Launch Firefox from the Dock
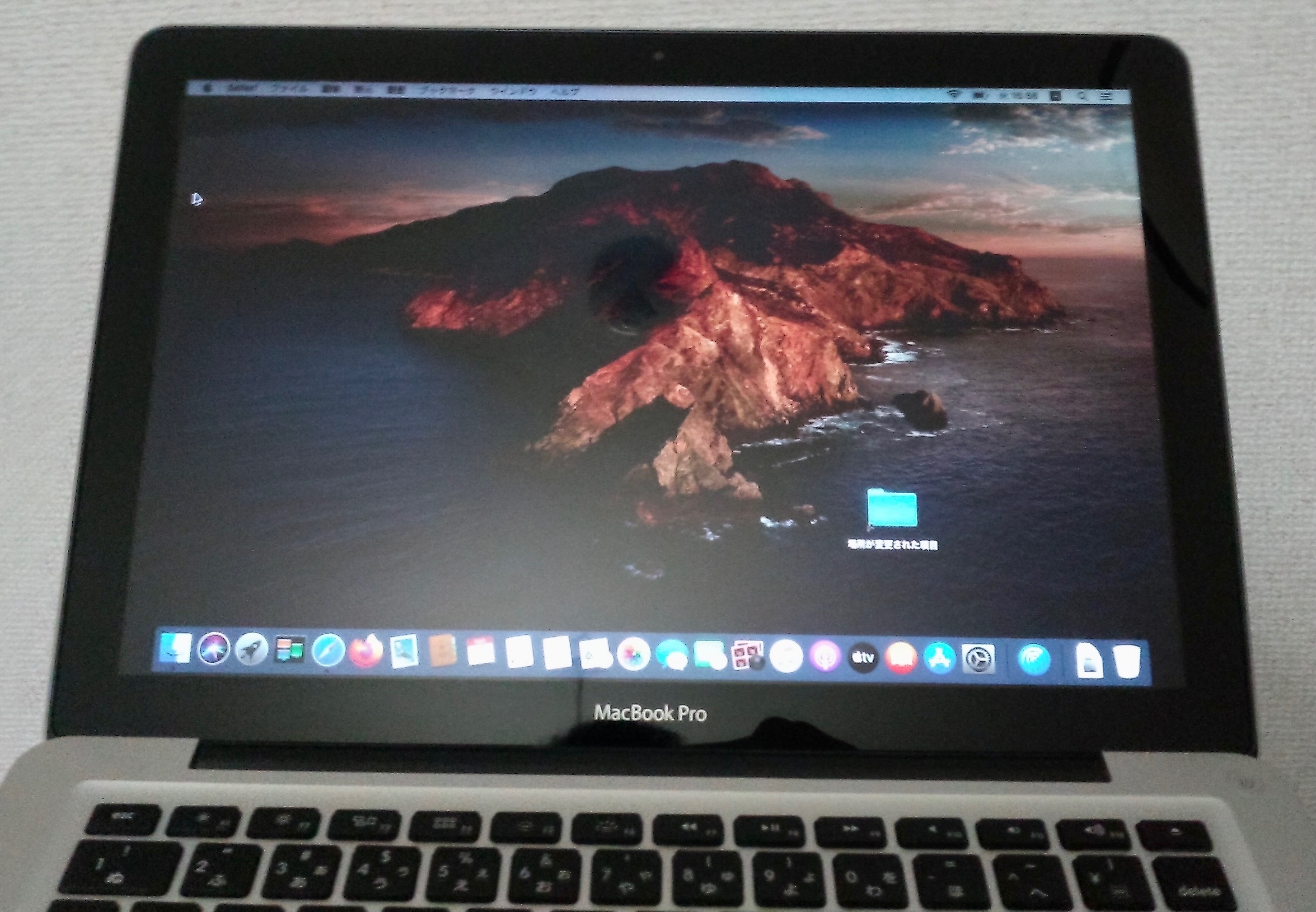Viewport: 1316px width, 912px height. [366, 652]
